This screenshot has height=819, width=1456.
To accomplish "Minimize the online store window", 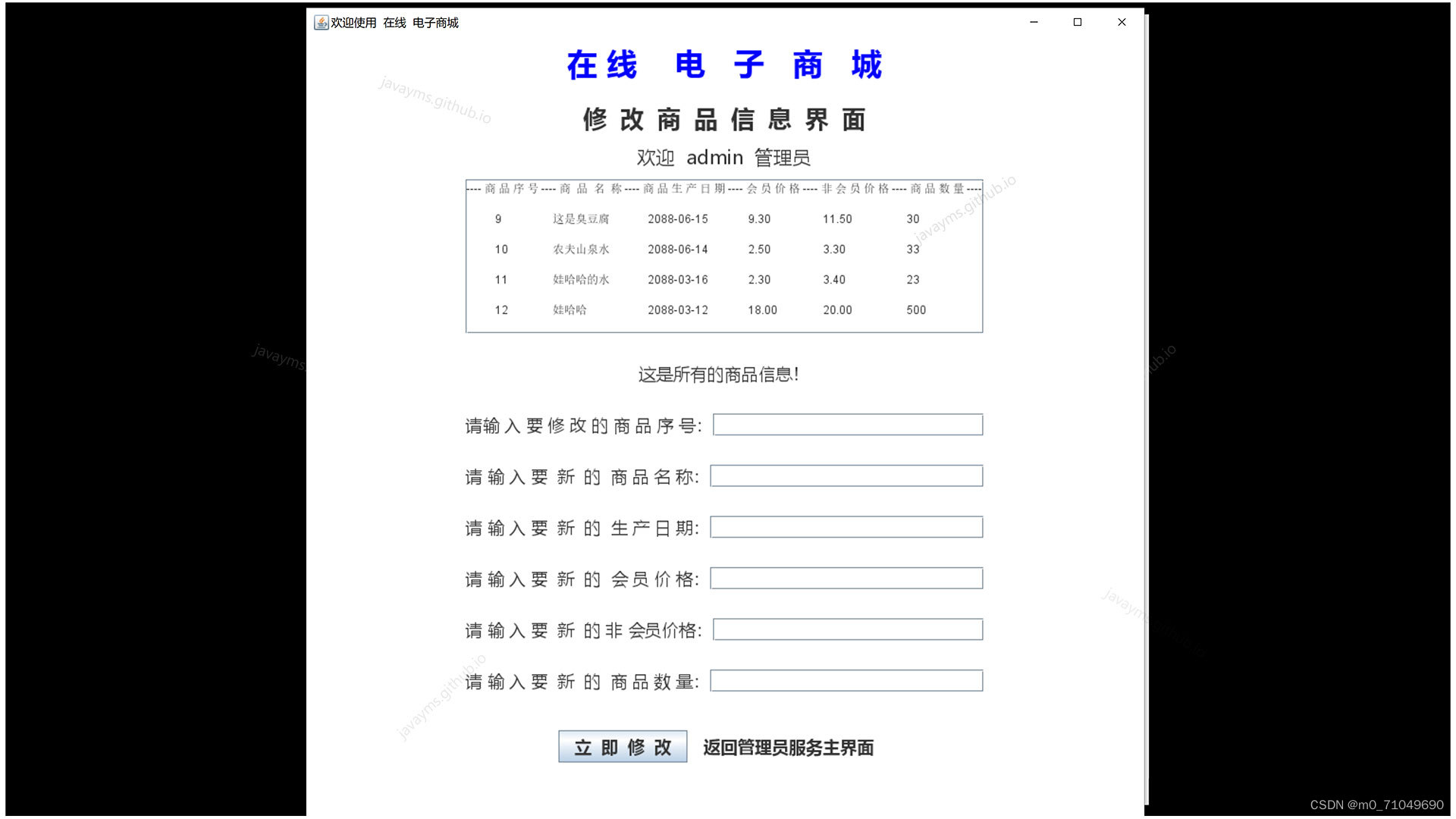I will pyautogui.click(x=1034, y=23).
